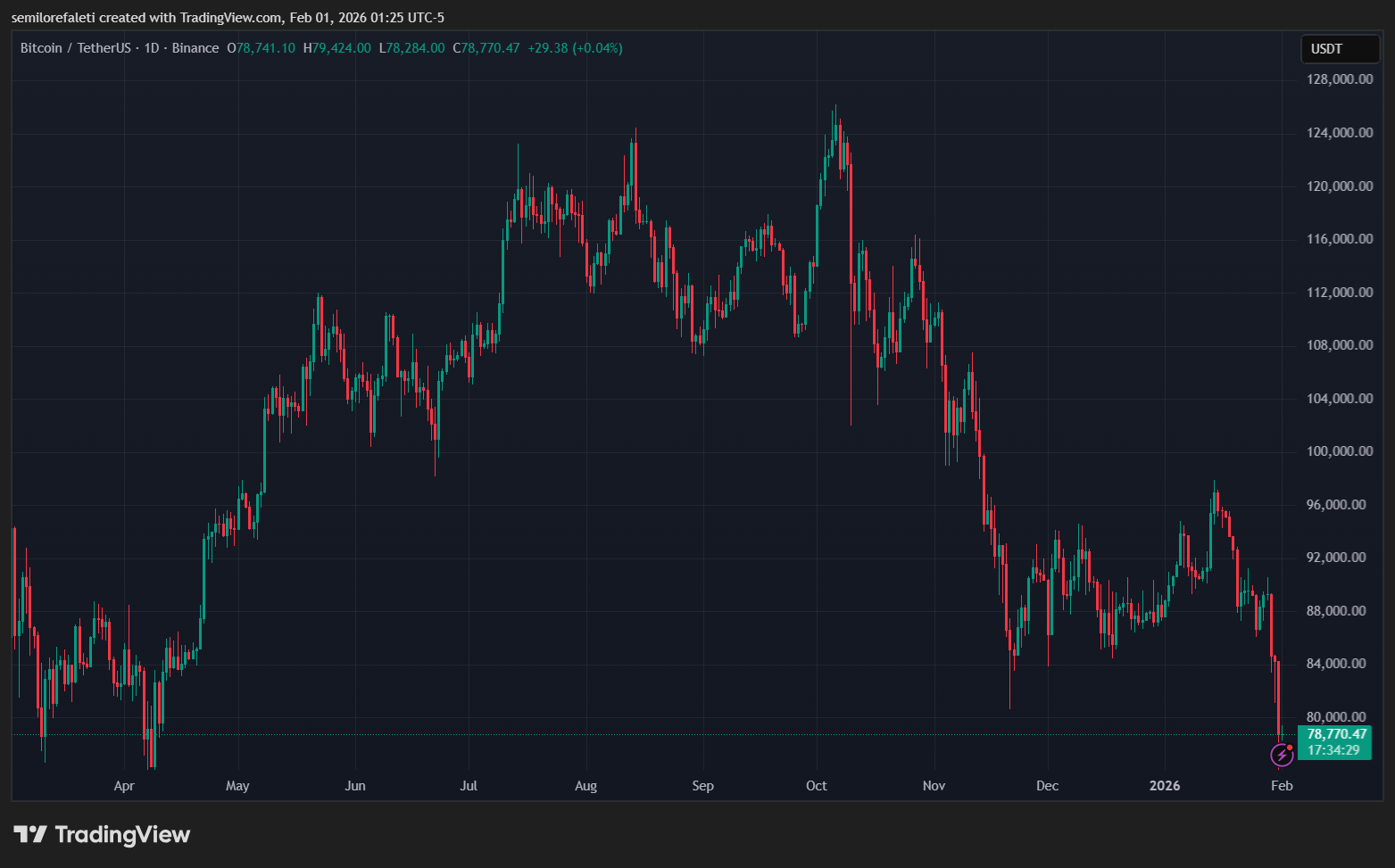The image size is (1395, 868).
Task: Click the 2026 label on the time axis
Action: tap(1164, 786)
